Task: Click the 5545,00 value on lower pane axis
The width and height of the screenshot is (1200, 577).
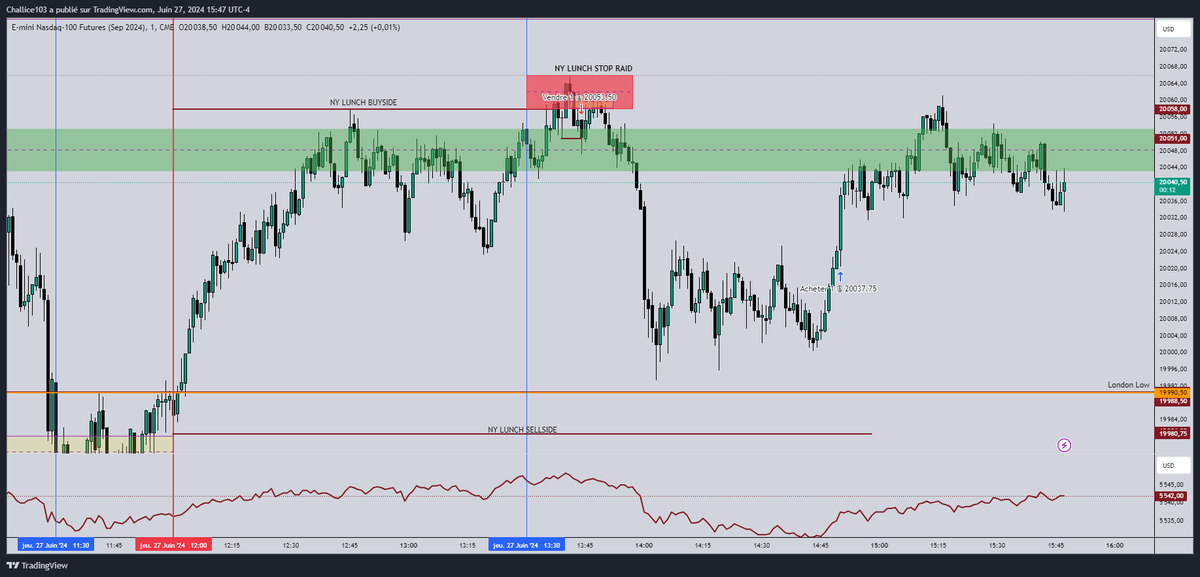Action: point(1173,486)
